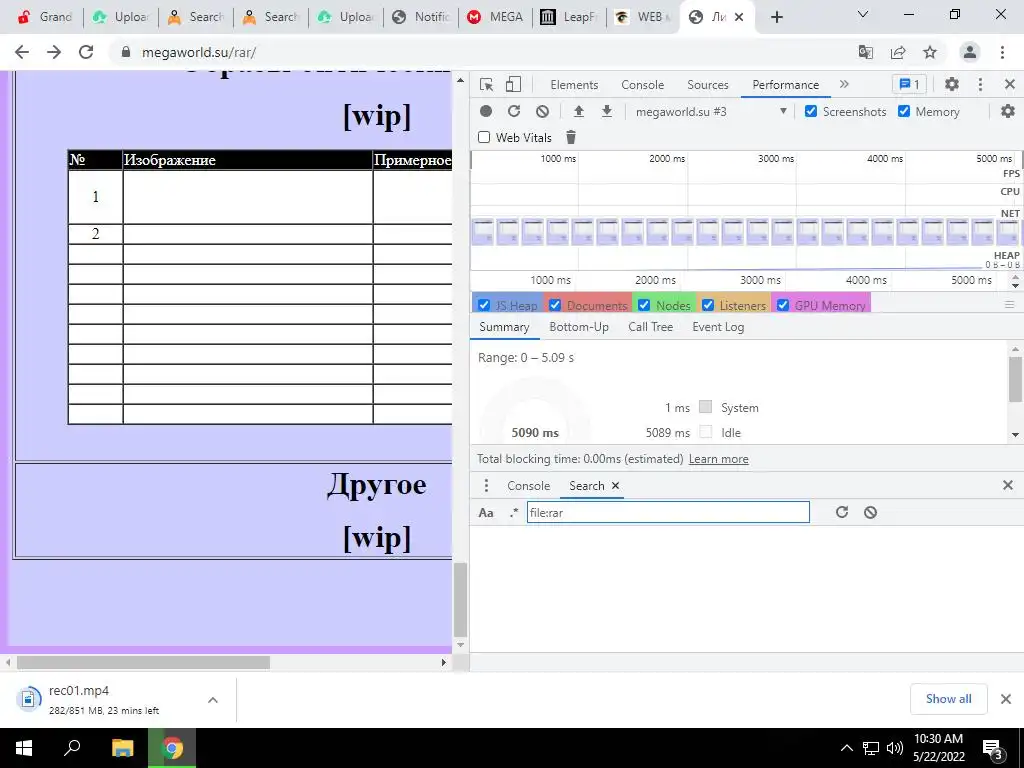Viewport: 1024px width, 768px height.
Task: Open the drawer three-dot menu beside Console
Action: [486, 485]
